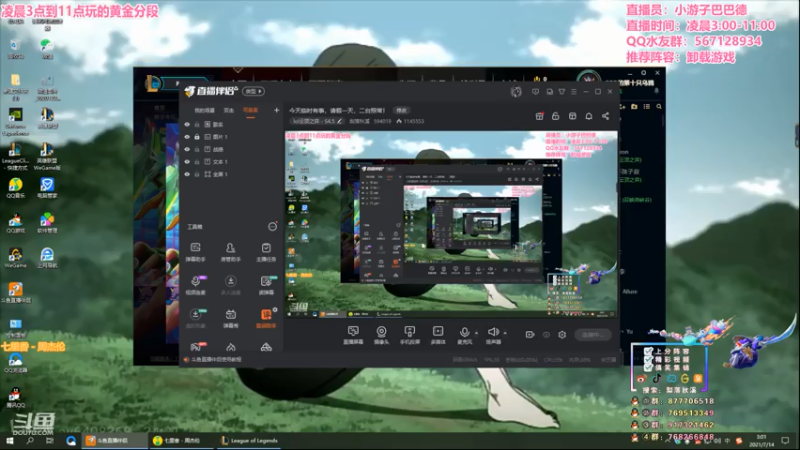800x450 pixels.
Task: Add a 摄像头 camera source
Action: 381,335
